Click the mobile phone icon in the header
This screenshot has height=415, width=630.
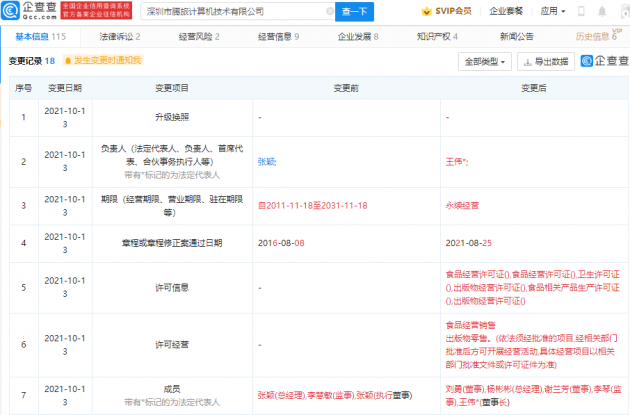tap(581, 11)
